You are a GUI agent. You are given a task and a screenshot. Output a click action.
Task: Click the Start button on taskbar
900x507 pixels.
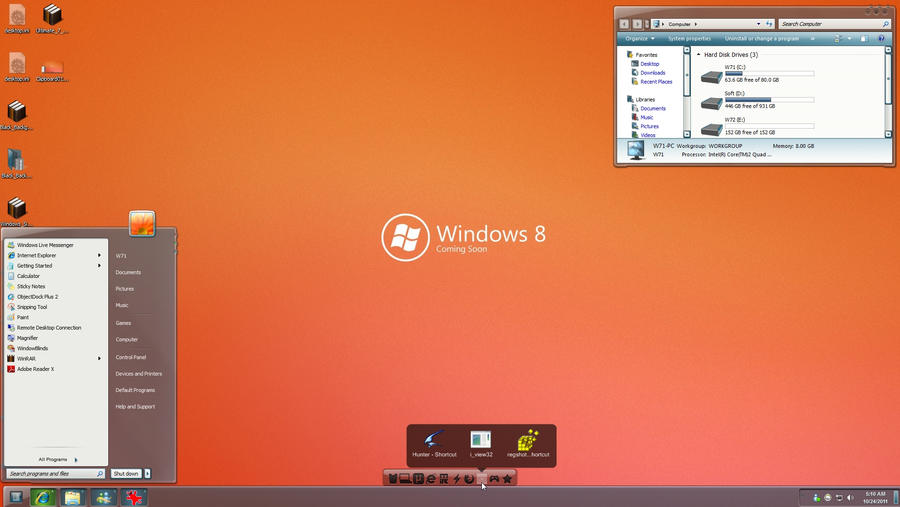15,497
